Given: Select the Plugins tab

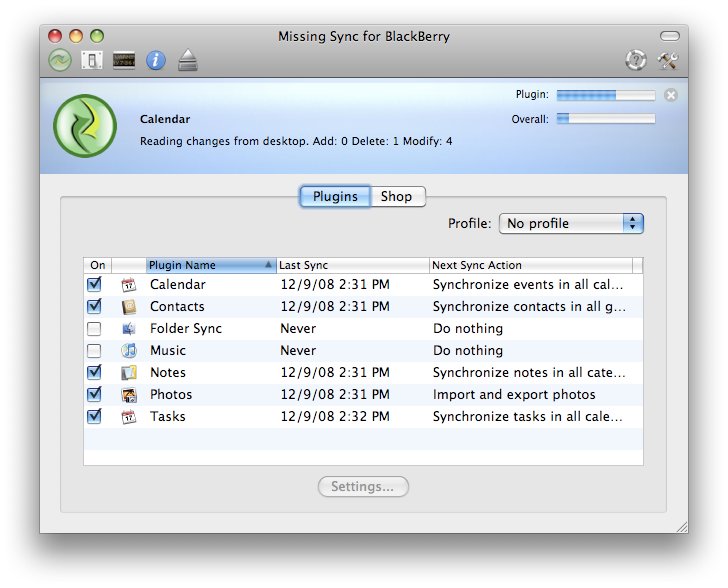Looking at the screenshot, I should 335,197.
